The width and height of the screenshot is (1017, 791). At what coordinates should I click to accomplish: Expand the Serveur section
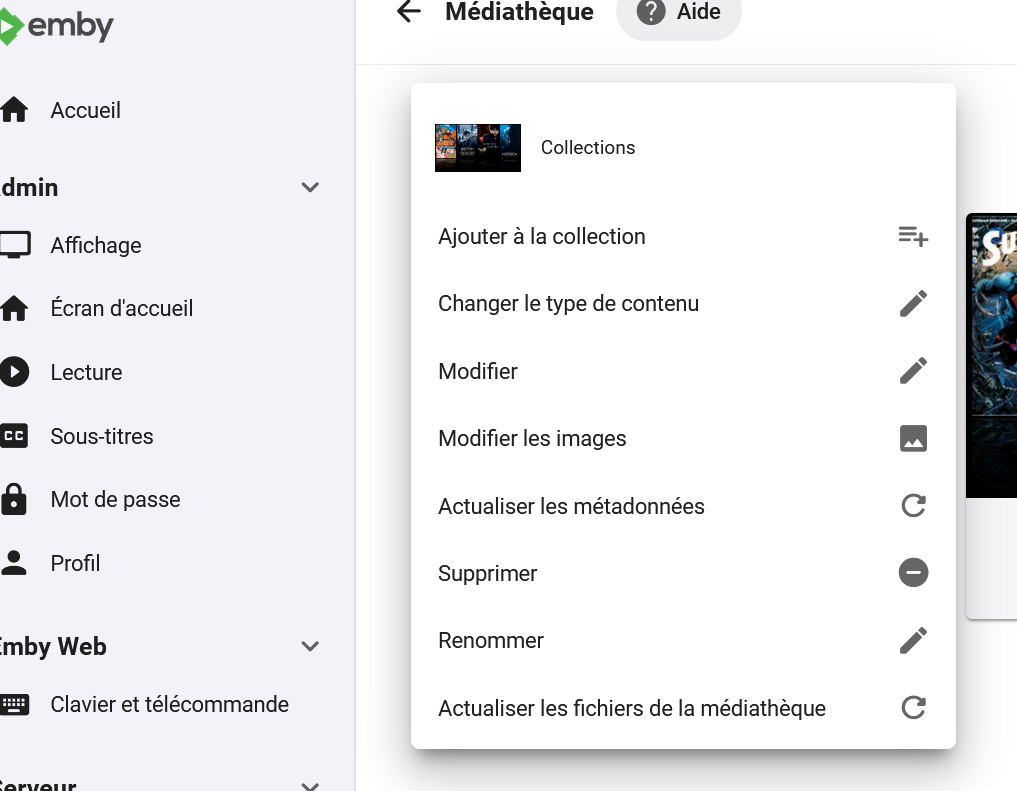coord(310,785)
